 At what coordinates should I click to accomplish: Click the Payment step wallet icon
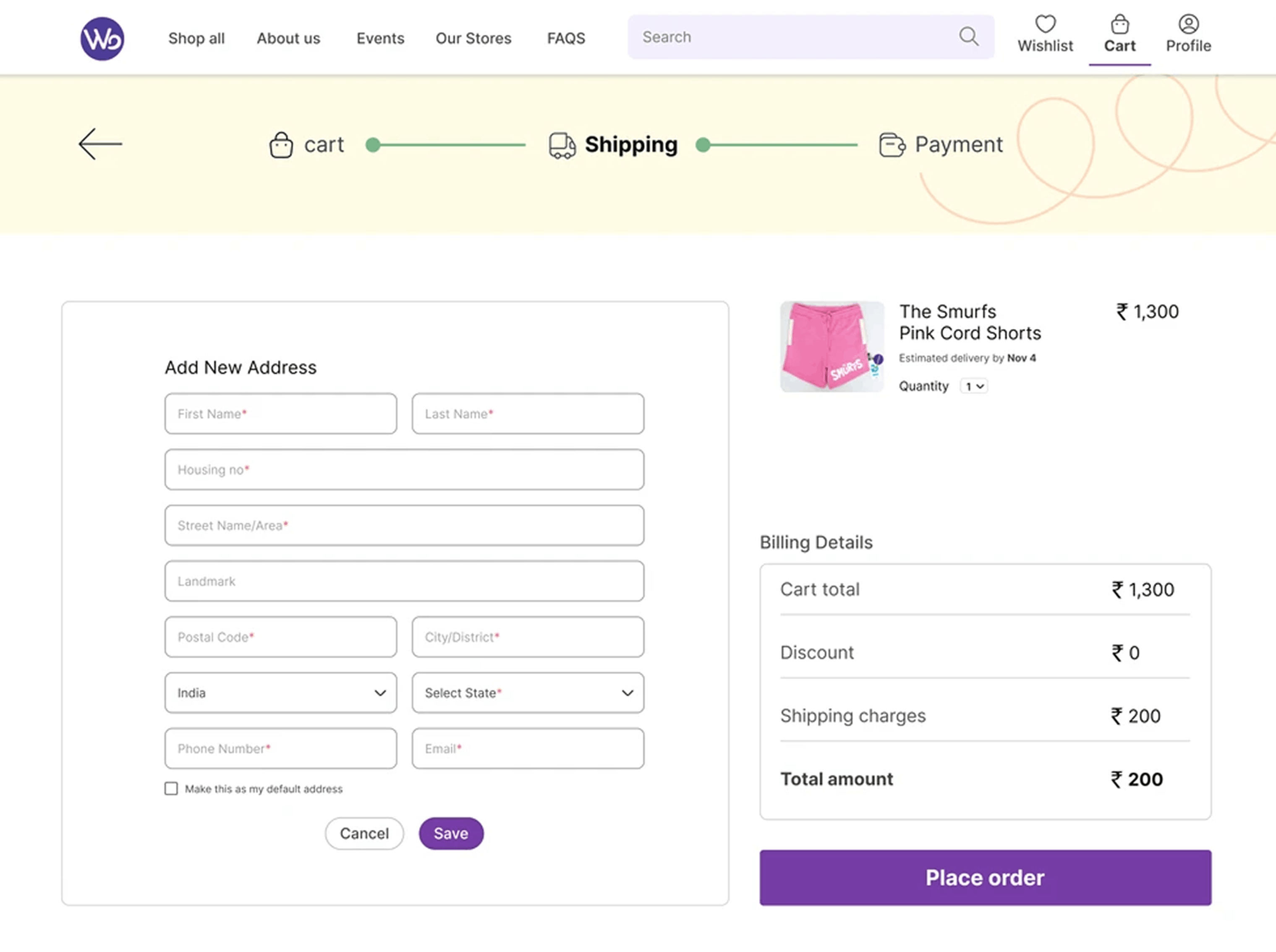pos(892,145)
